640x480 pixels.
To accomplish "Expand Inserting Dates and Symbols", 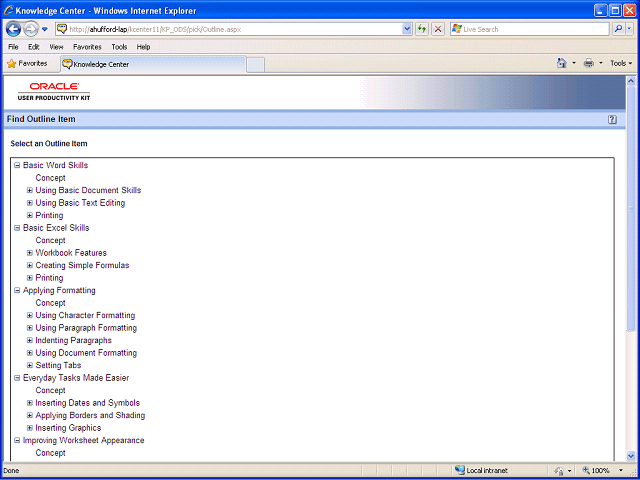I will pyautogui.click(x=29, y=403).
